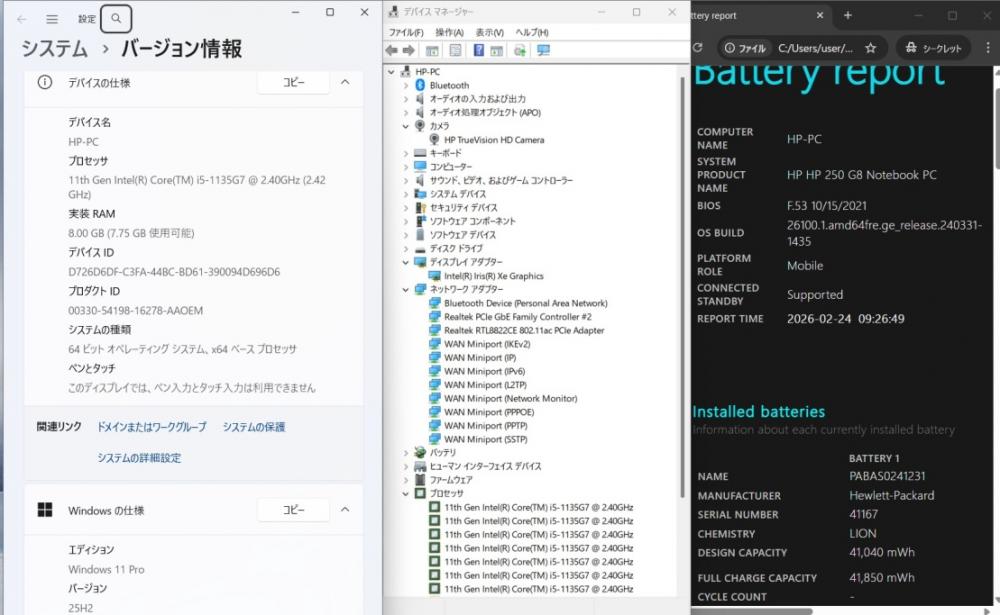Open the システムの保護 link

(254, 427)
